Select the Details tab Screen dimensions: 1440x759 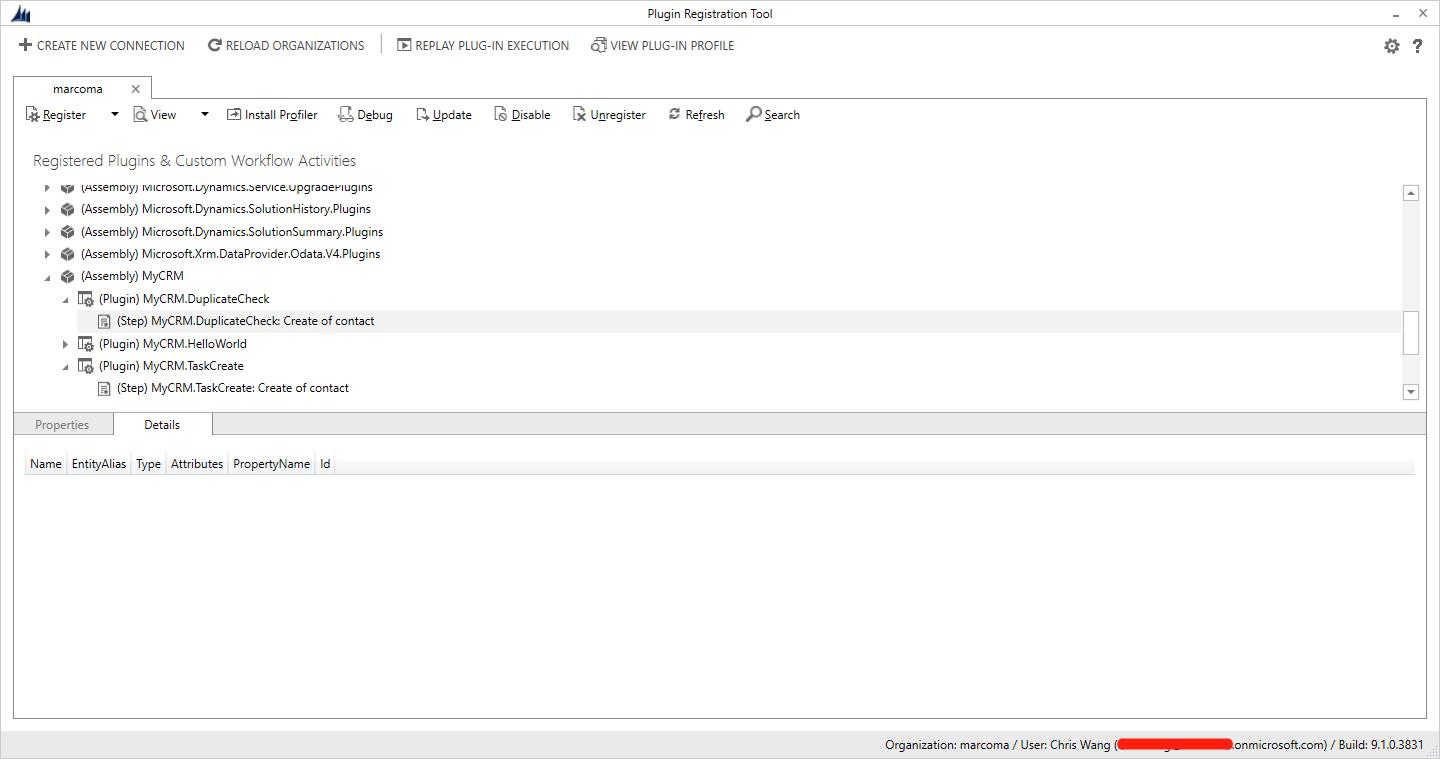pos(163,424)
